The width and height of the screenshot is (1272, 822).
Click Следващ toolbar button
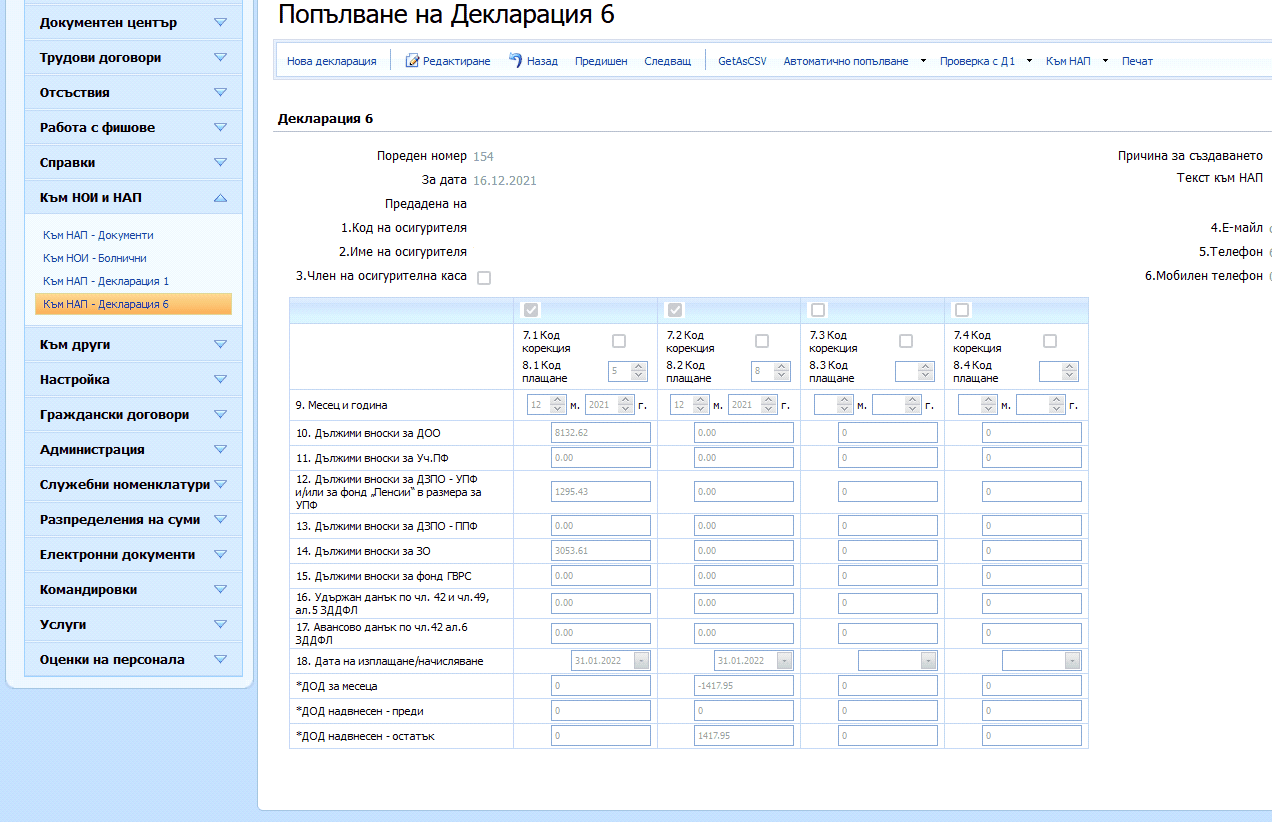click(667, 61)
